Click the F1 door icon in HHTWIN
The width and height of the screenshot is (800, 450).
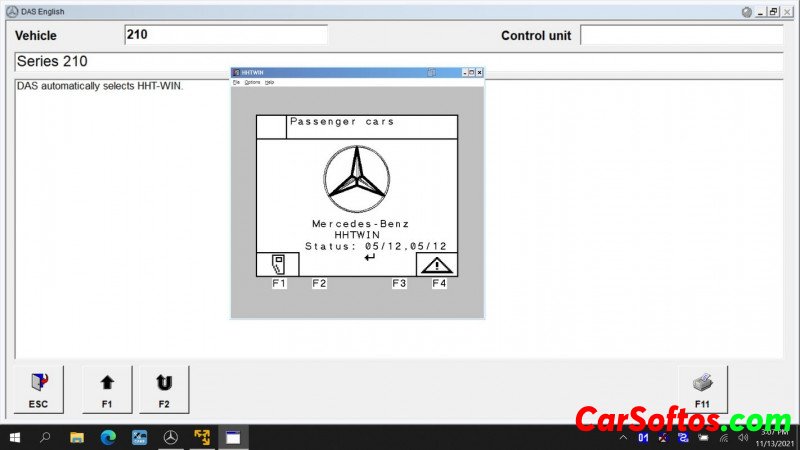tap(278, 265)
